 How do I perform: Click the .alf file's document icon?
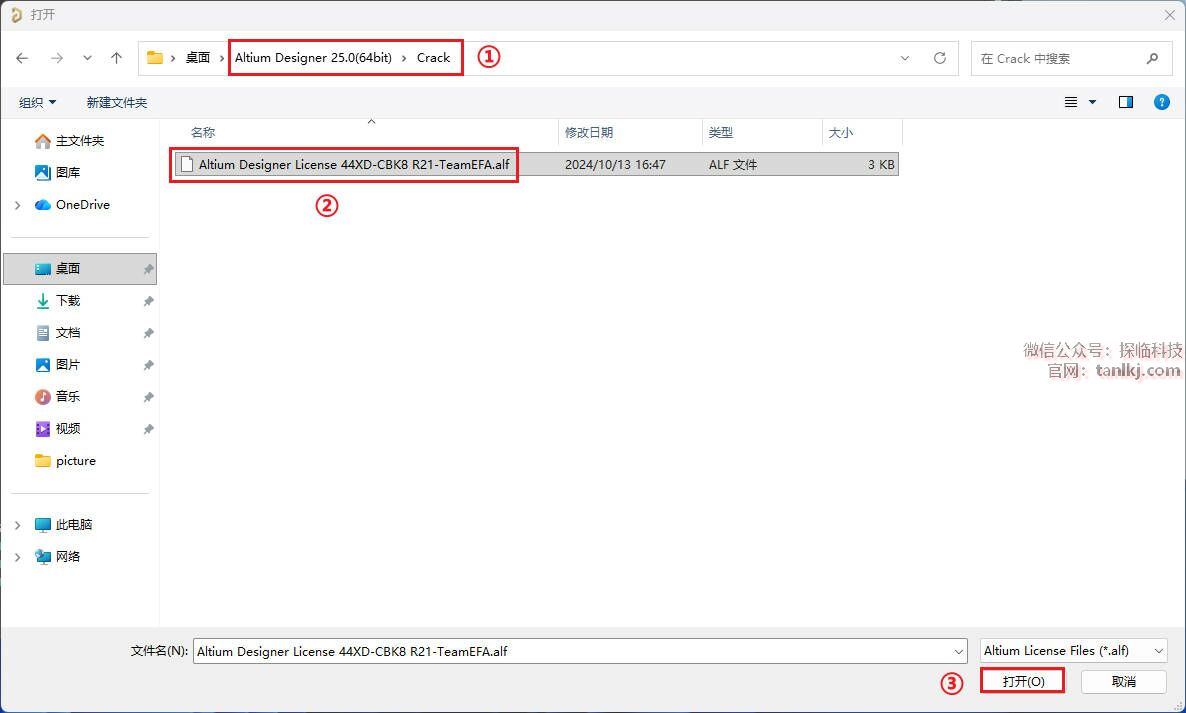[x=187, y=164]
